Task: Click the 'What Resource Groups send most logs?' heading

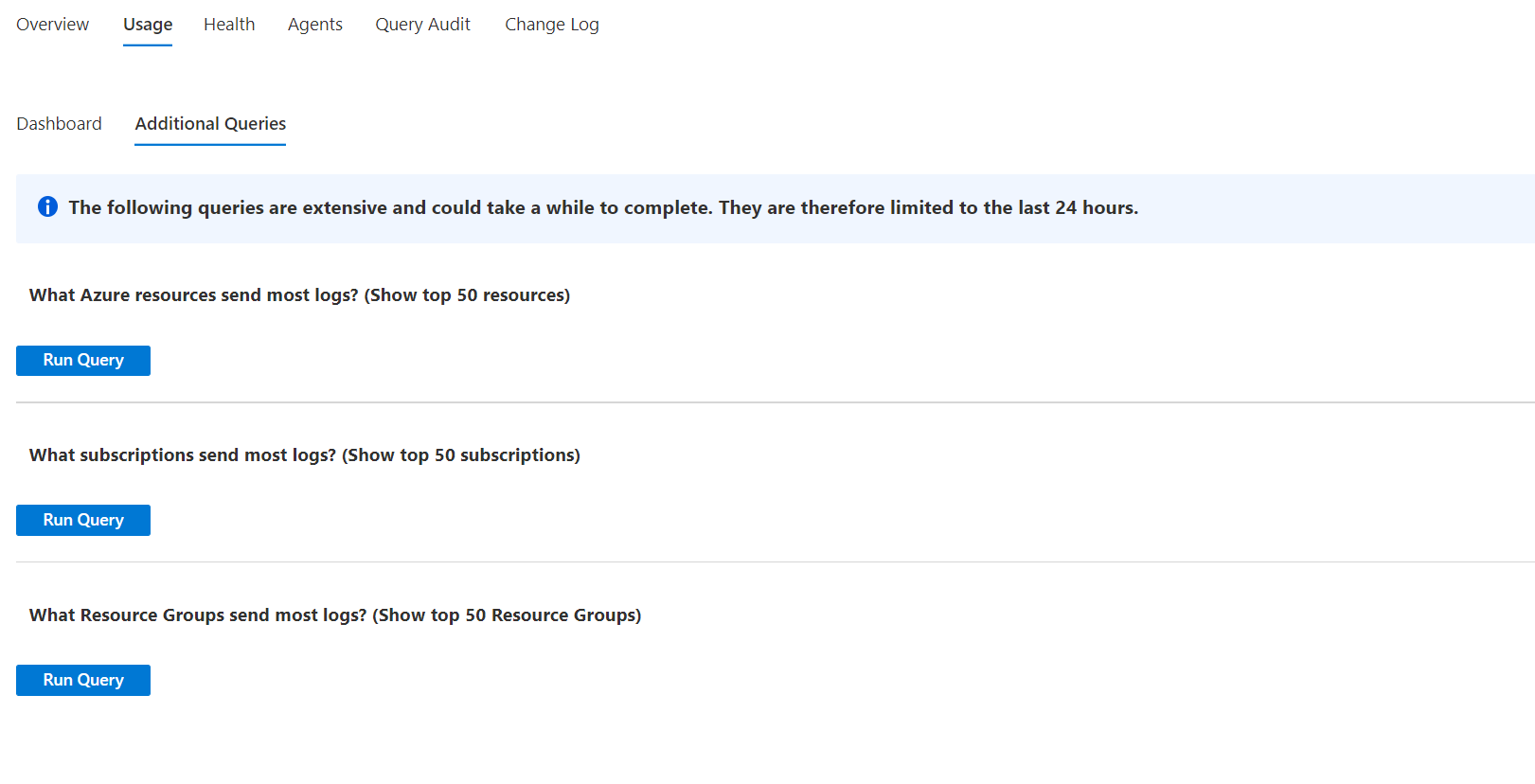Action: coord(198,615)
